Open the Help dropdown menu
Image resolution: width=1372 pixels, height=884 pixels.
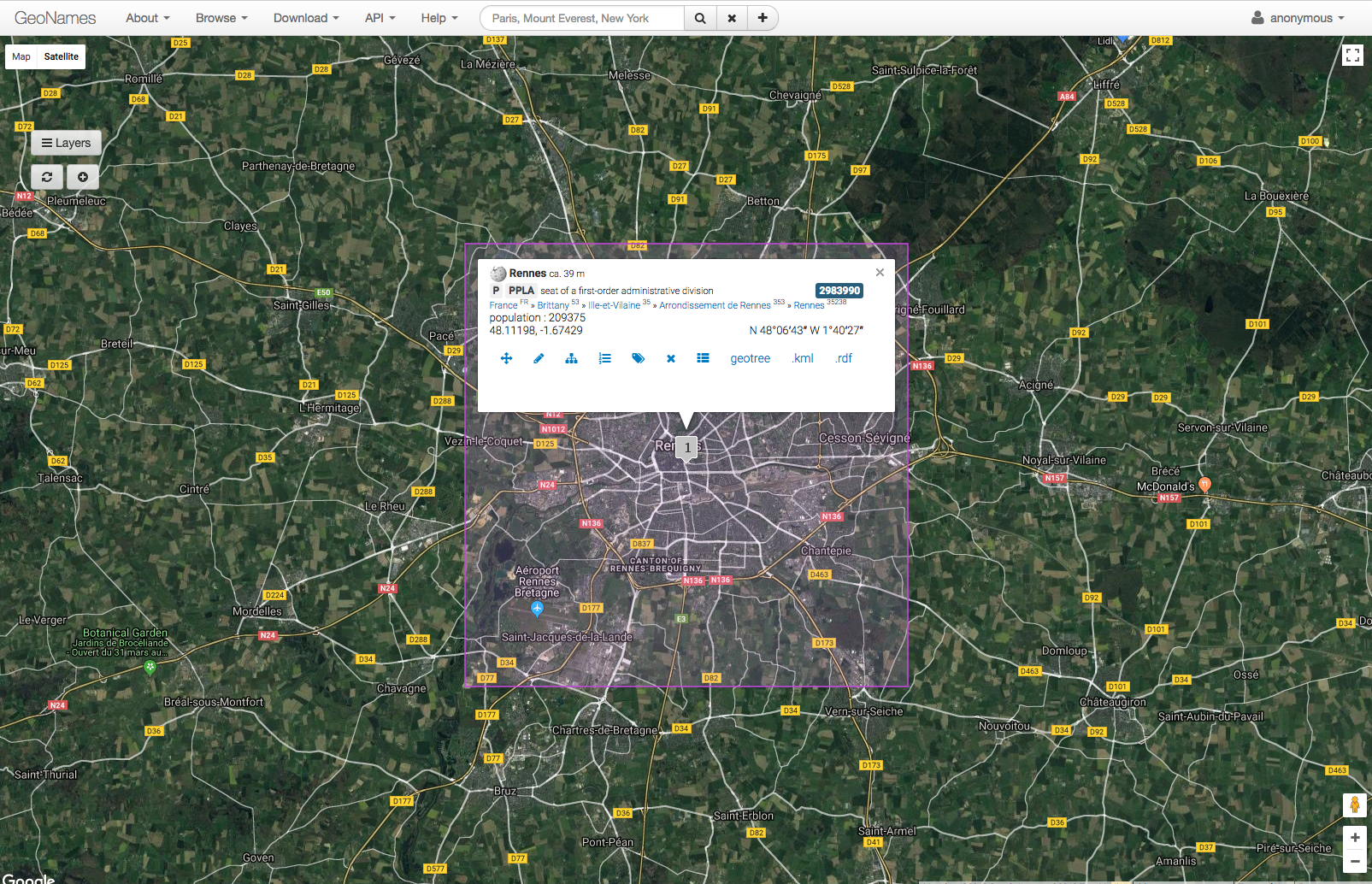tap(439, 18)
